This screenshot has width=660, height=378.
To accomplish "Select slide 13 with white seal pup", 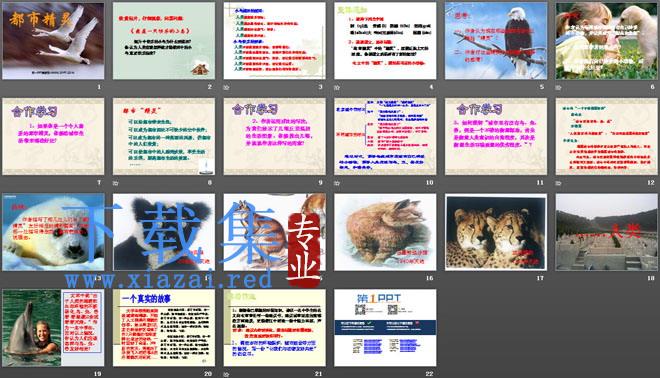I will click(53, 232).
